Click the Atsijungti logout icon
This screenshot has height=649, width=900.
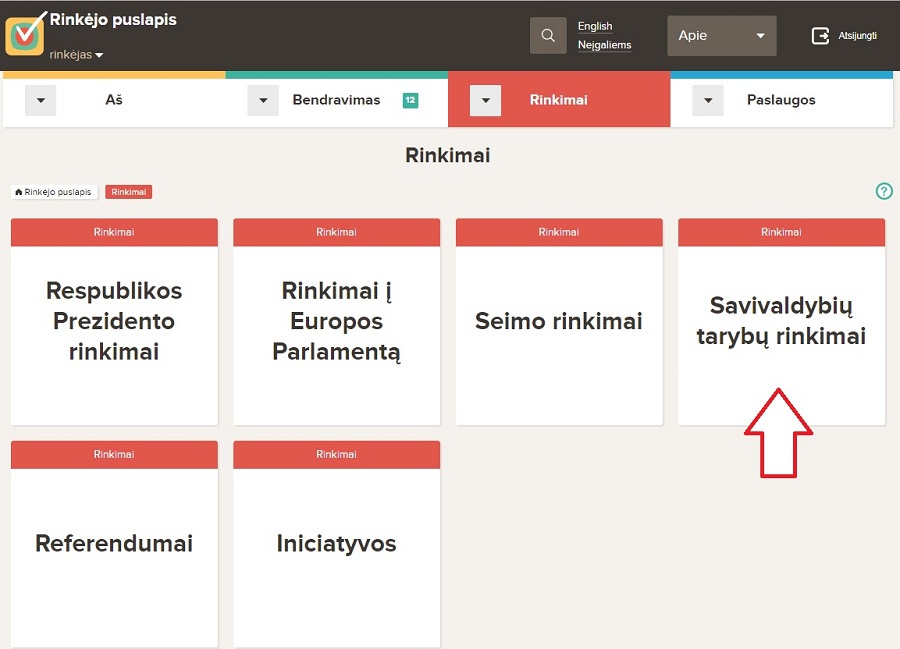tap(820, 36)
